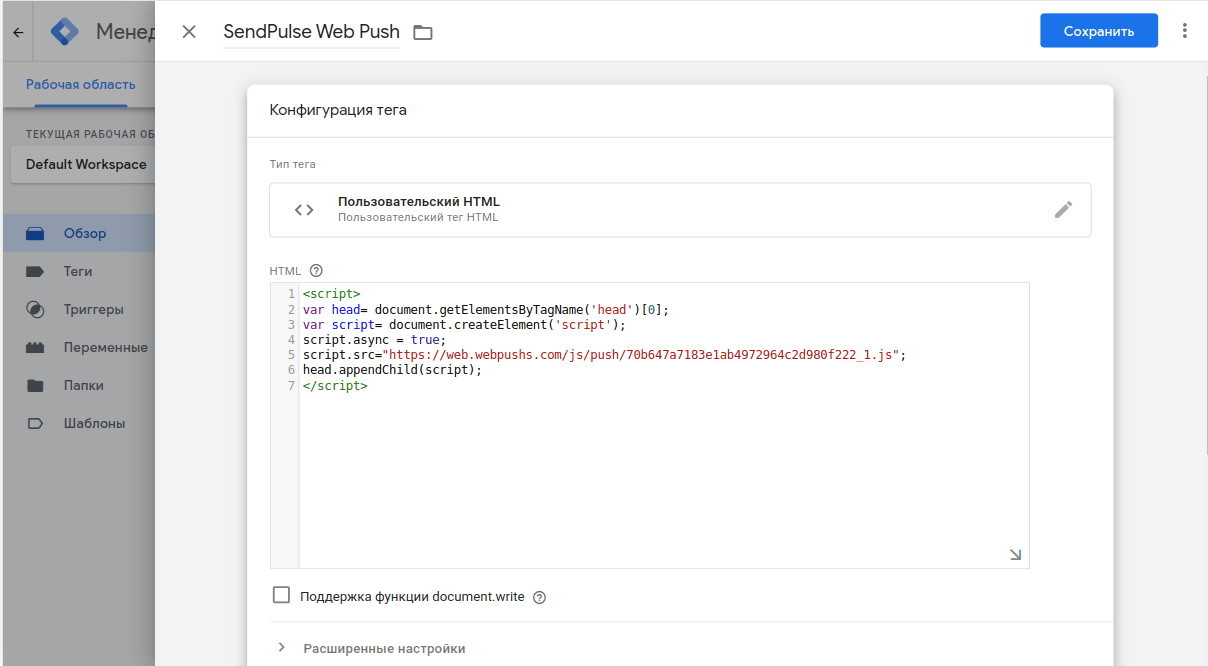The height and width of the screenshot is (666, 1208).
Task: Click the SendPulse Web Push tag name field
Action: (311, 32)
